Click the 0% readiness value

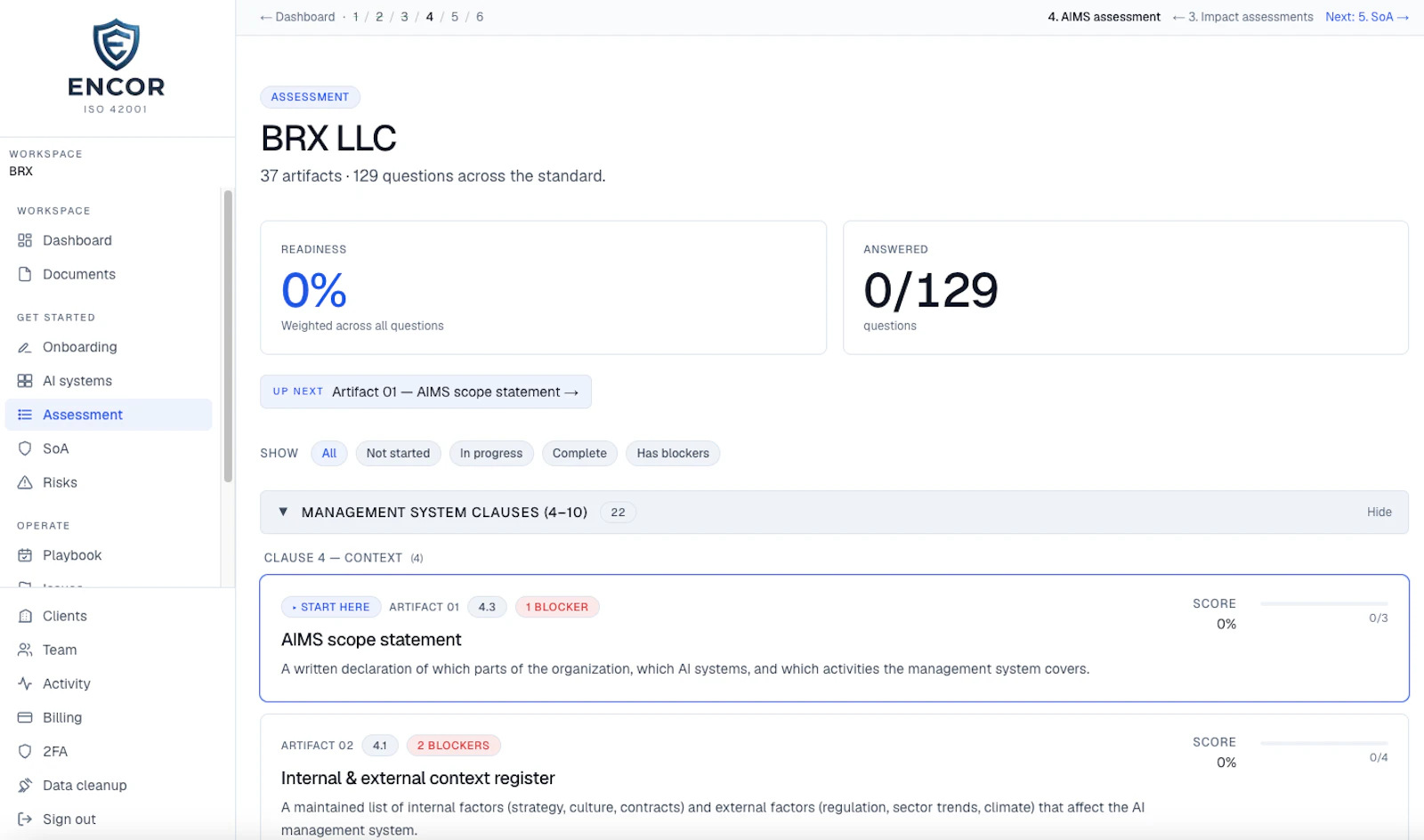(314, 290)
